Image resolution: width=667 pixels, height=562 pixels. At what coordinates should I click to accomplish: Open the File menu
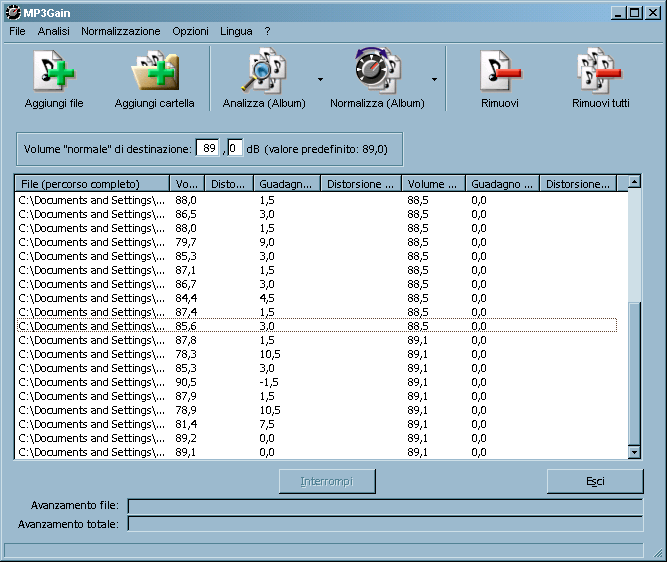coord(17,31)
